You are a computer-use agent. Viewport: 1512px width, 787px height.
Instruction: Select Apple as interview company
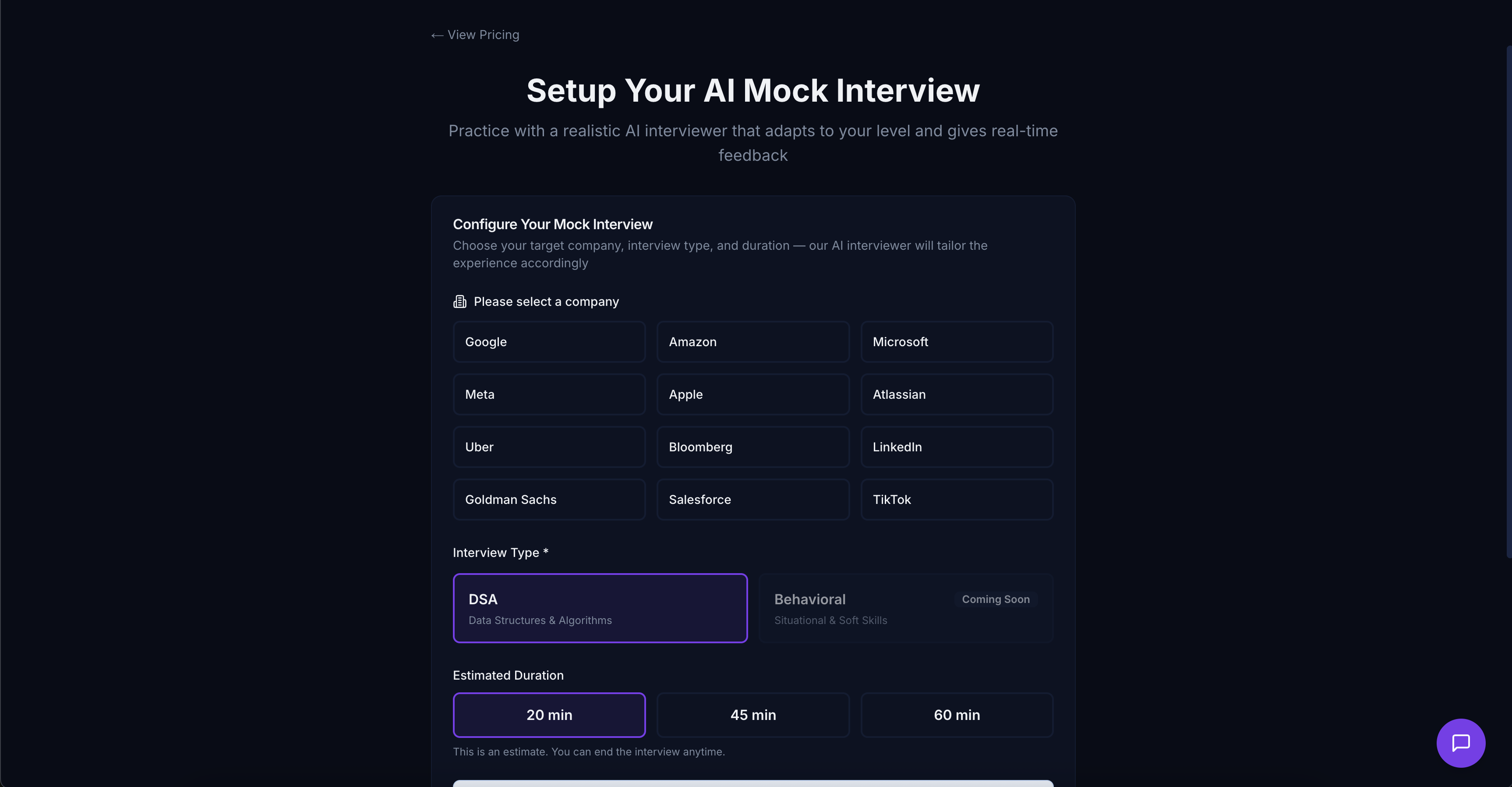(752, 394)
